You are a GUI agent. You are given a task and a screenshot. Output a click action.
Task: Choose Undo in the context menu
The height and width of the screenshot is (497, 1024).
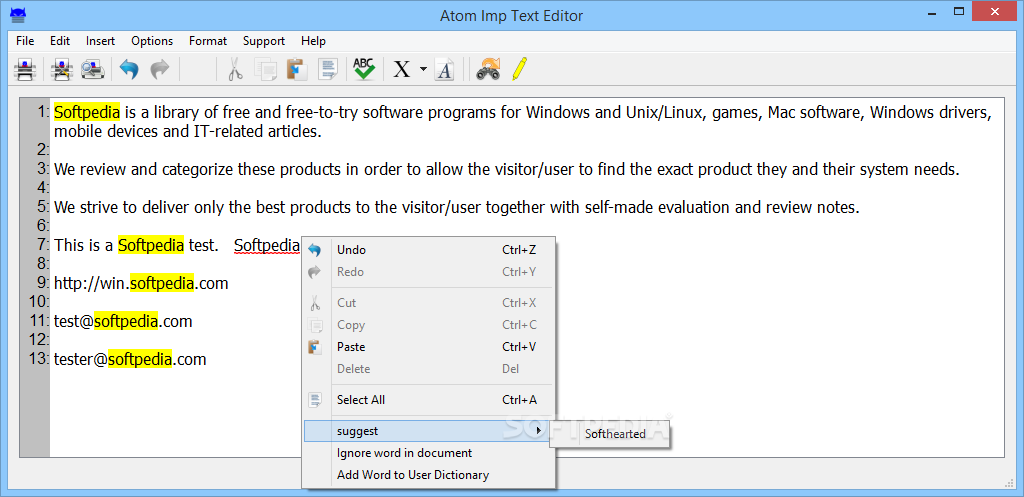(x=428, y=250)
